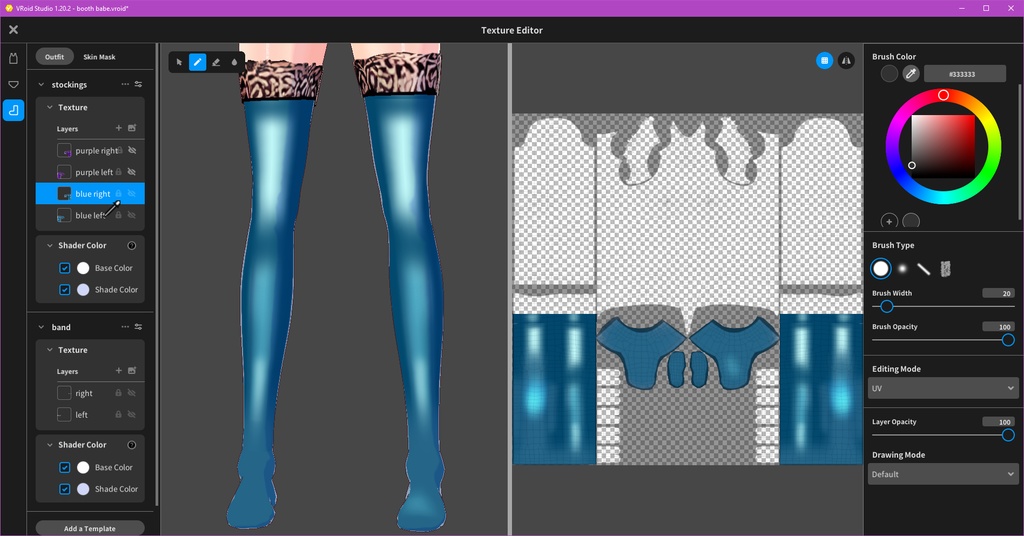Screen dimensions: 1024x536
Task: Uncheck stockings Shade Color checkbox
Action: [x=65, y=289]
